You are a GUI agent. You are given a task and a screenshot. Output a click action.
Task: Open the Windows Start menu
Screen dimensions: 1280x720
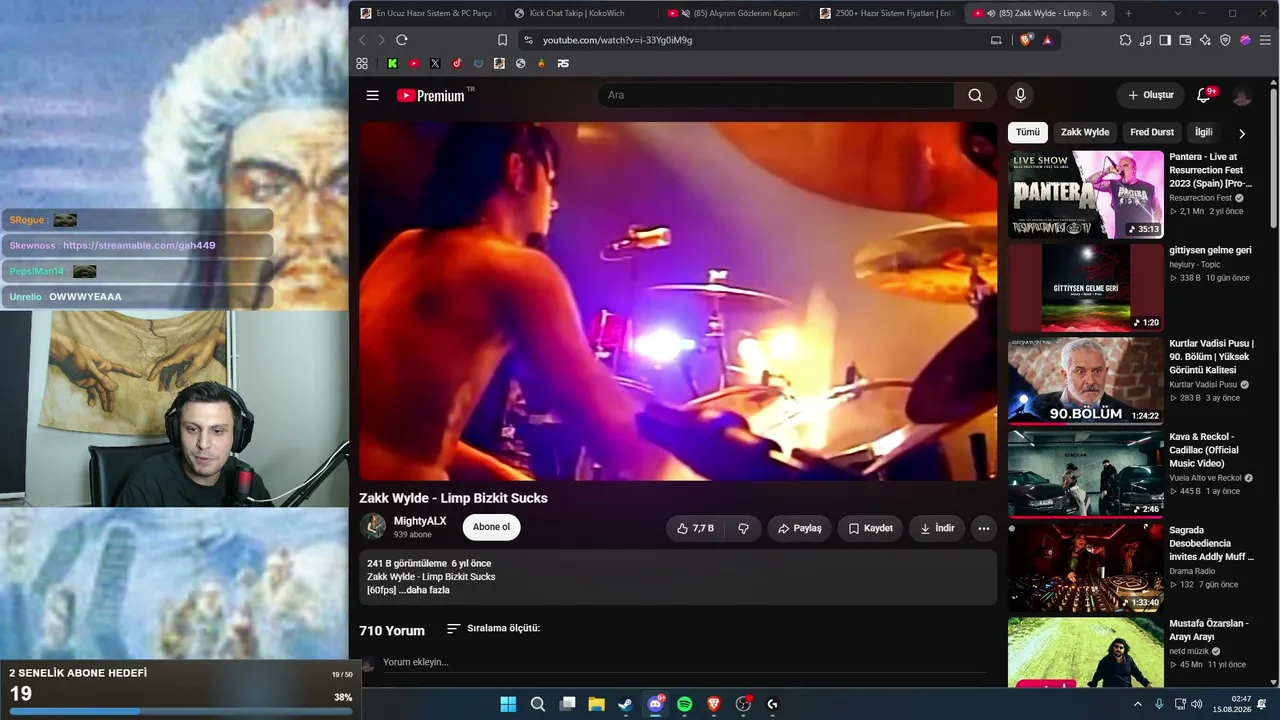[x=508, y=704]
